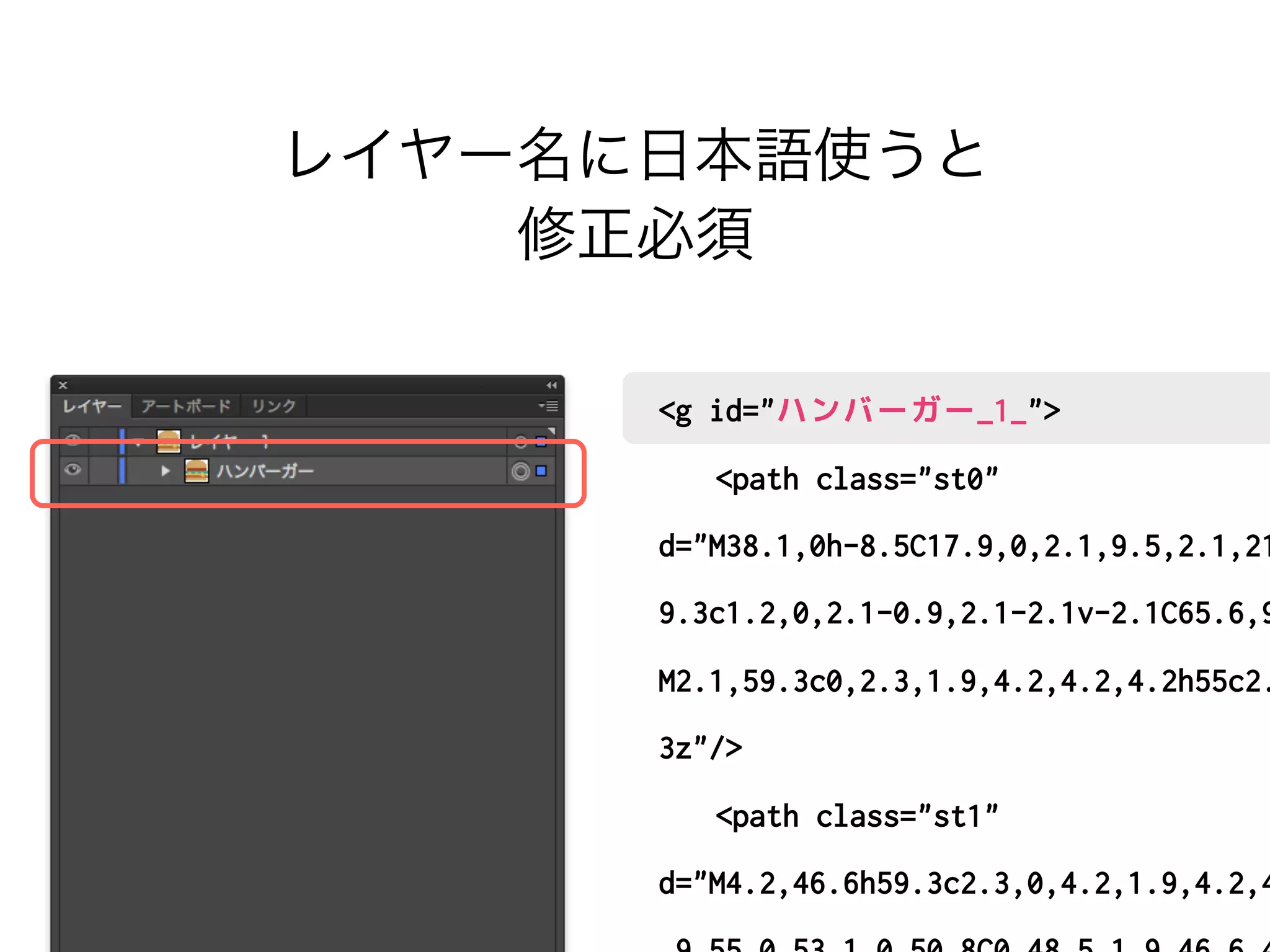The width and height of the screenshot is (1270, 952).
Task: Toggle lock column for ハンバーガー layer
Action: (x=102, y=470)
